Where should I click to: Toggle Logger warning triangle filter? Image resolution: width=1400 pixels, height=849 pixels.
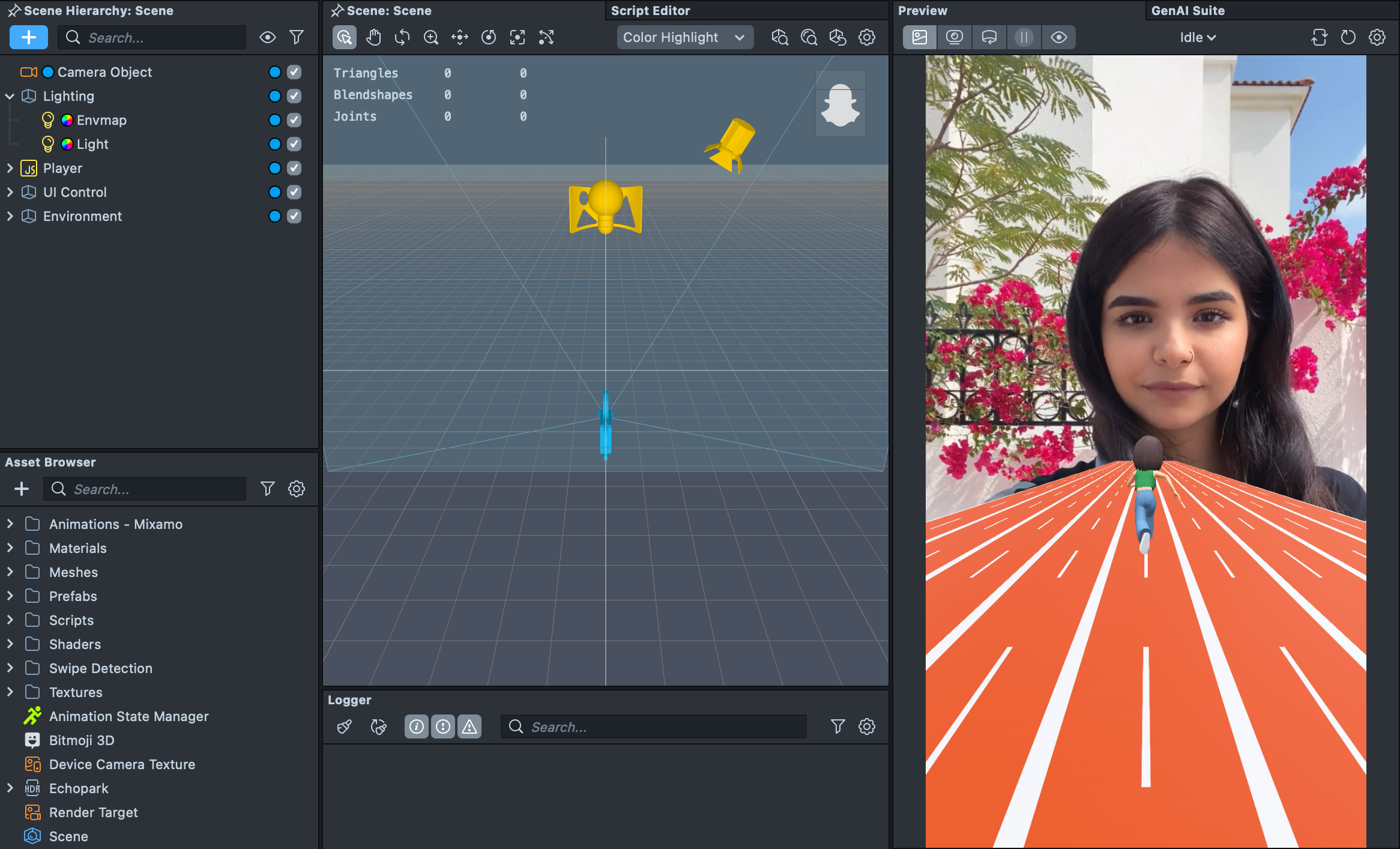point(469,727)
